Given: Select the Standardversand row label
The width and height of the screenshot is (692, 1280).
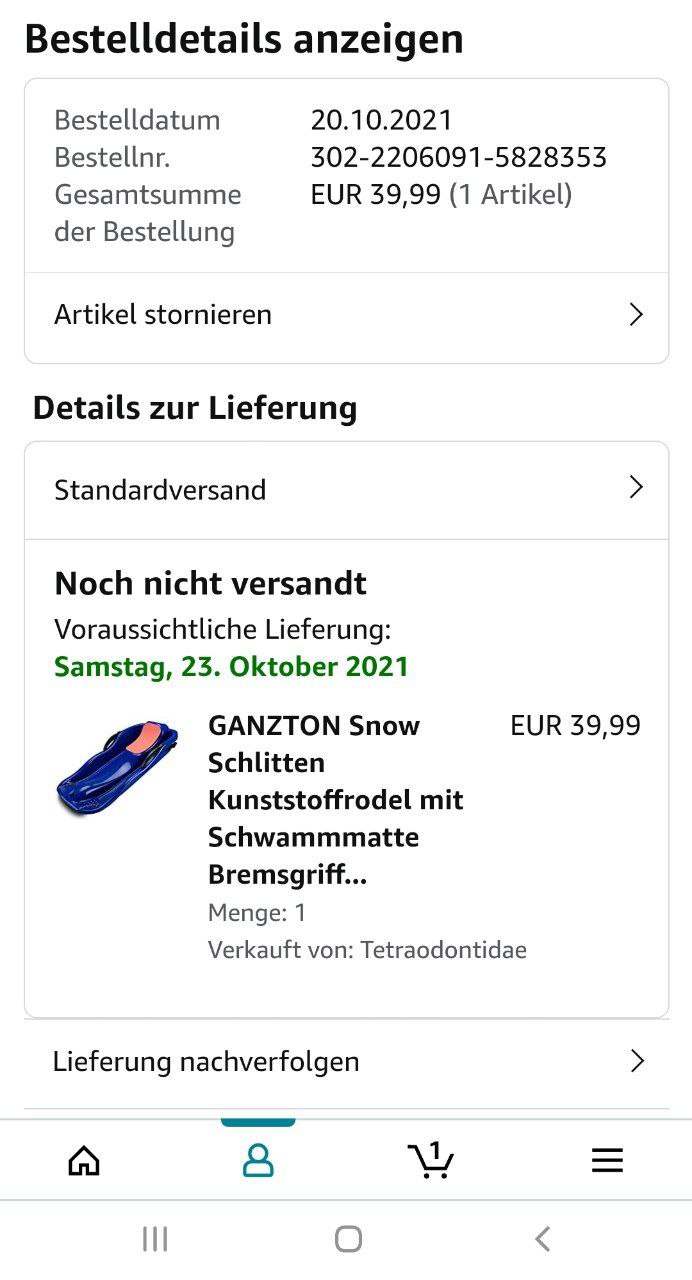Looking at the screenshot, I should (160, 490).
